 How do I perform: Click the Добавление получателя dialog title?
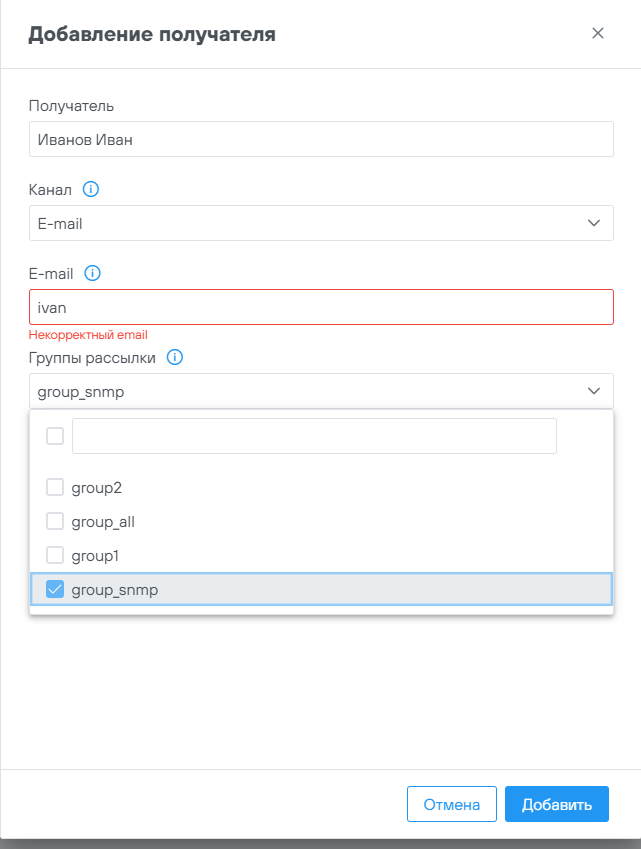point(152,35)
